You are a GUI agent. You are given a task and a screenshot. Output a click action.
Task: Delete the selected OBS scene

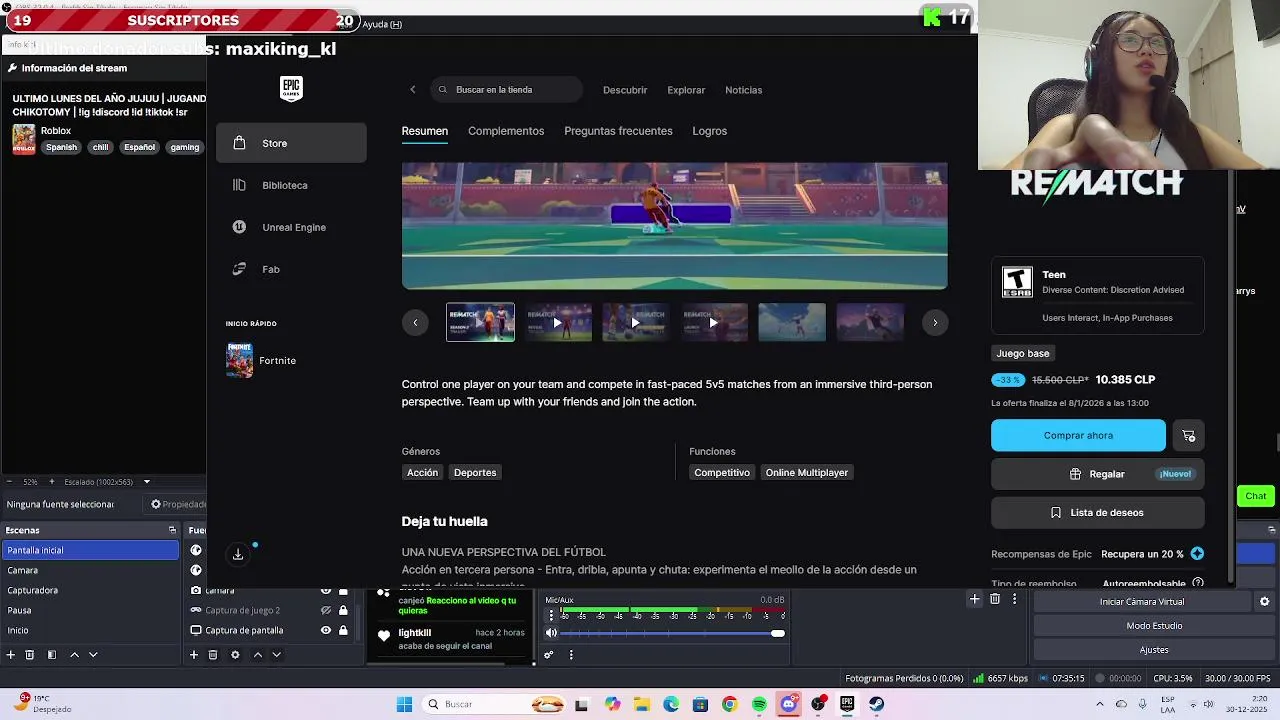[x=30, y=655]
